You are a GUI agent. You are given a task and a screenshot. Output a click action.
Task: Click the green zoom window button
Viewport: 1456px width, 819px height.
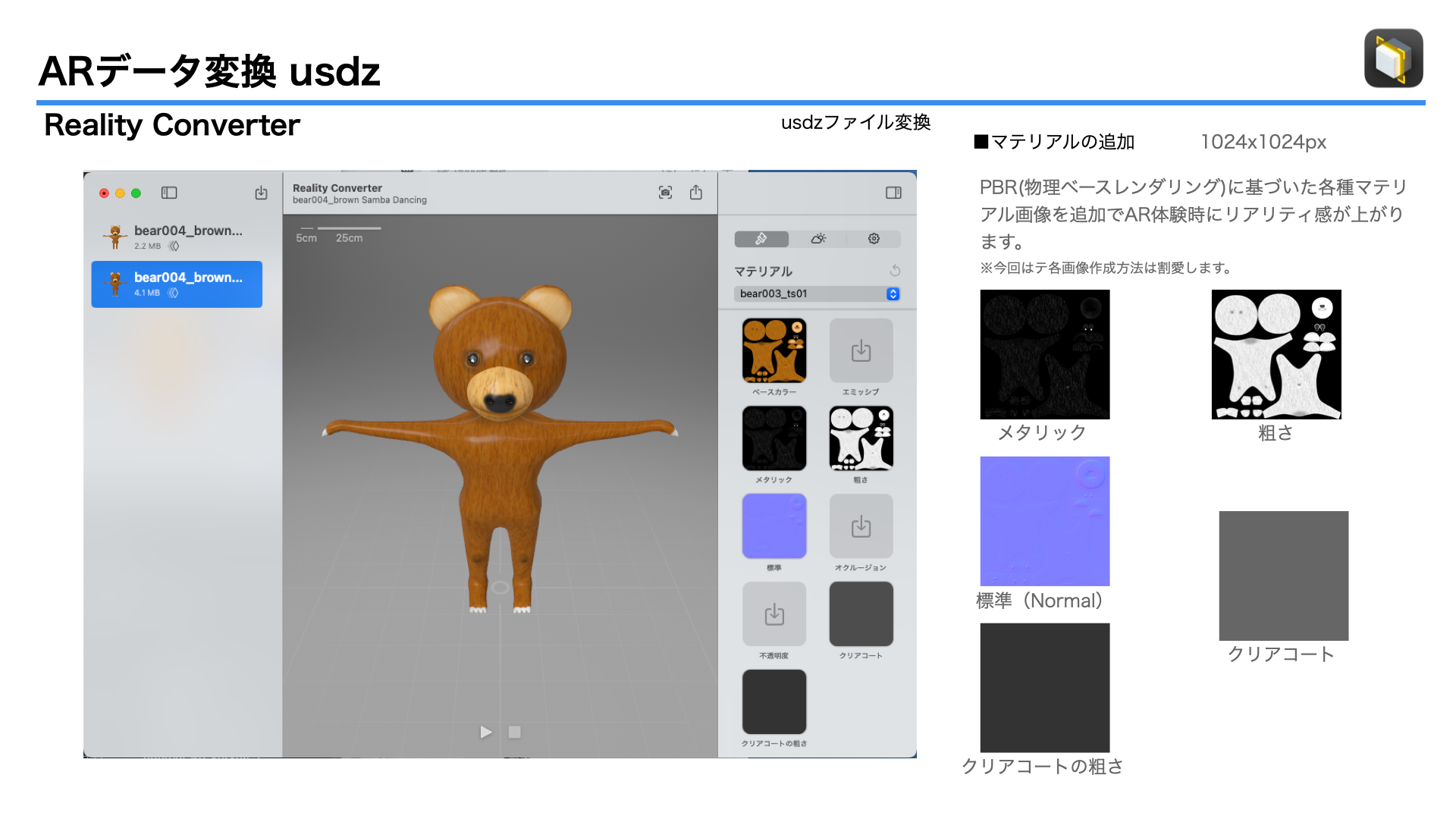pos(136,193)
